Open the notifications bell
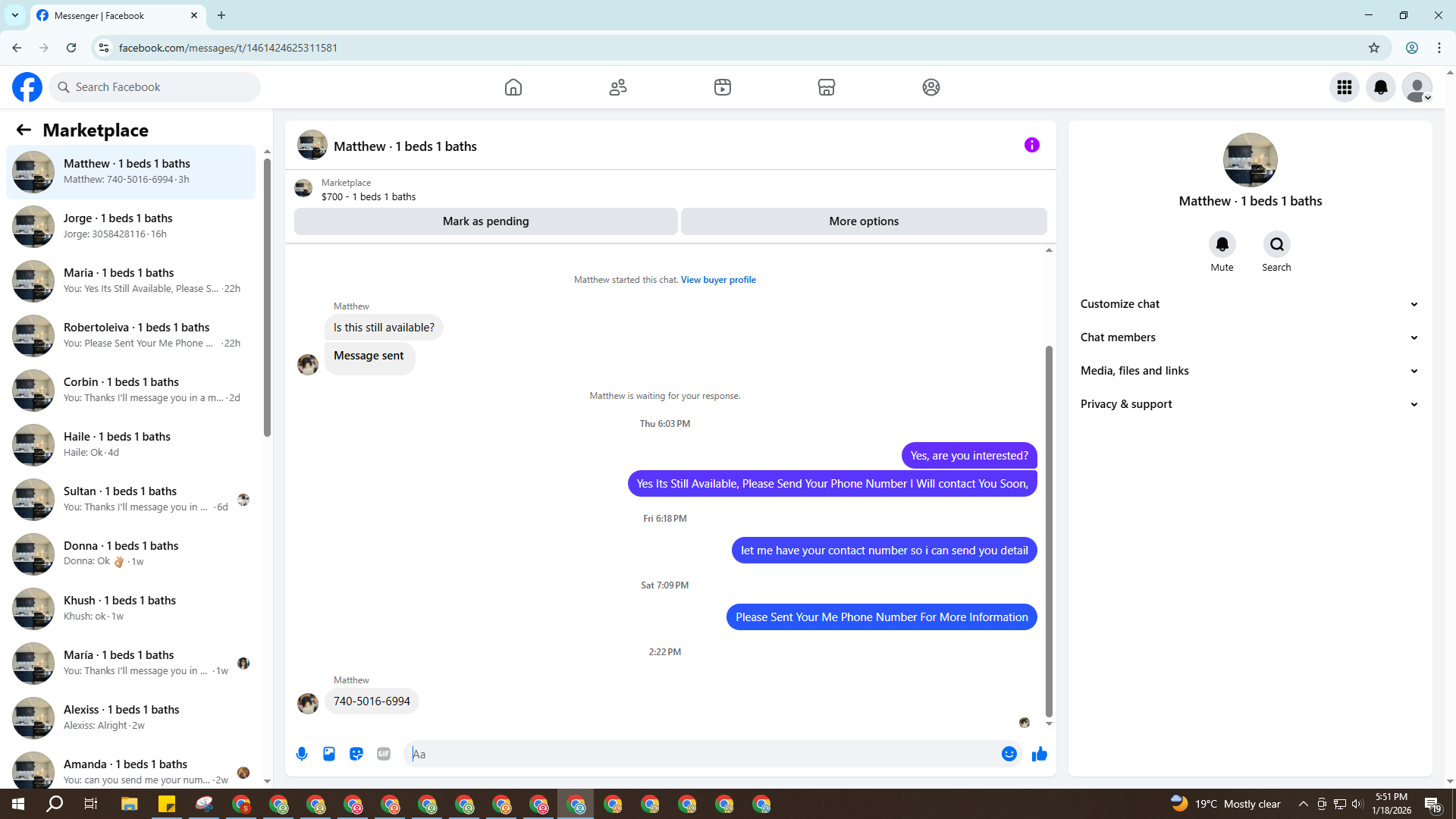This screenshot has height=819, width=1456. tap(1381, 87)
